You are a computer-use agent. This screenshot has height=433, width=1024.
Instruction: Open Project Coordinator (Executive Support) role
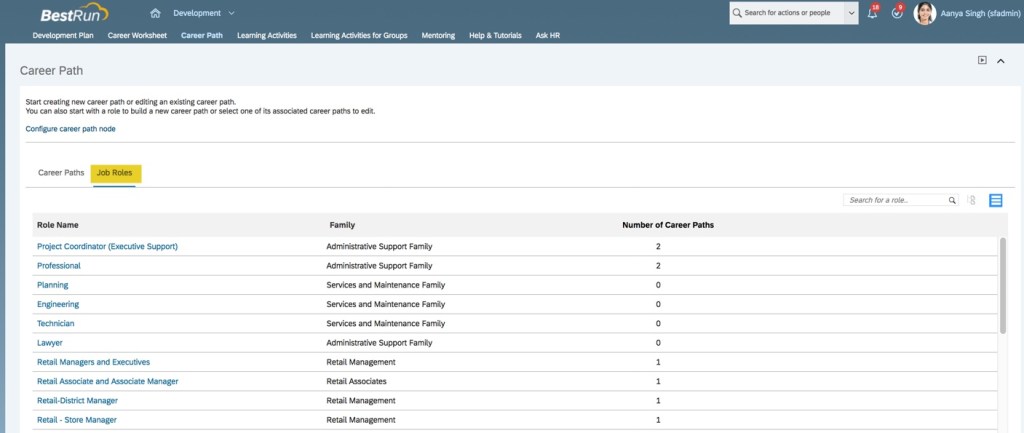(107, 246)
